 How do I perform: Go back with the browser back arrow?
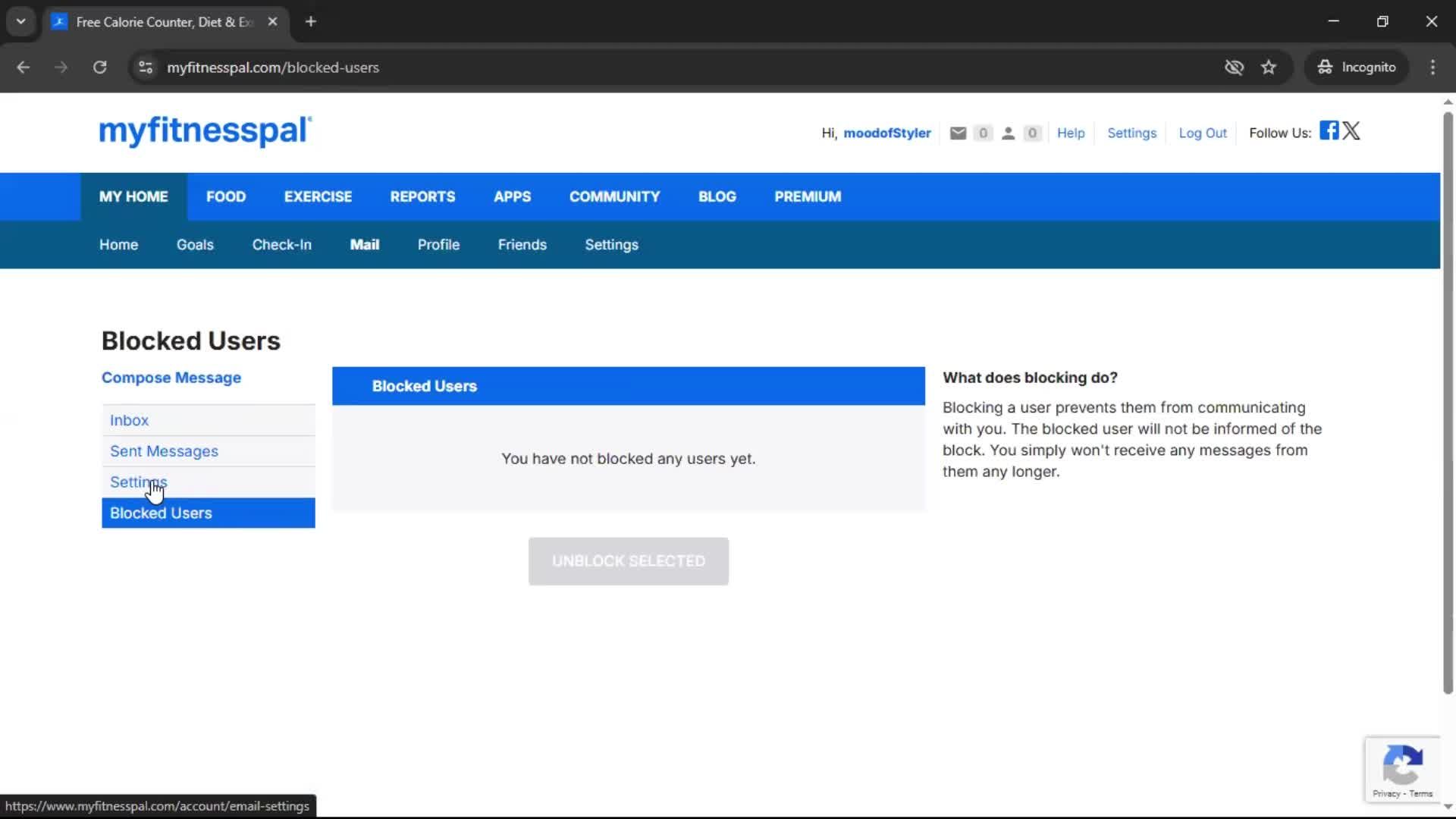23,67
